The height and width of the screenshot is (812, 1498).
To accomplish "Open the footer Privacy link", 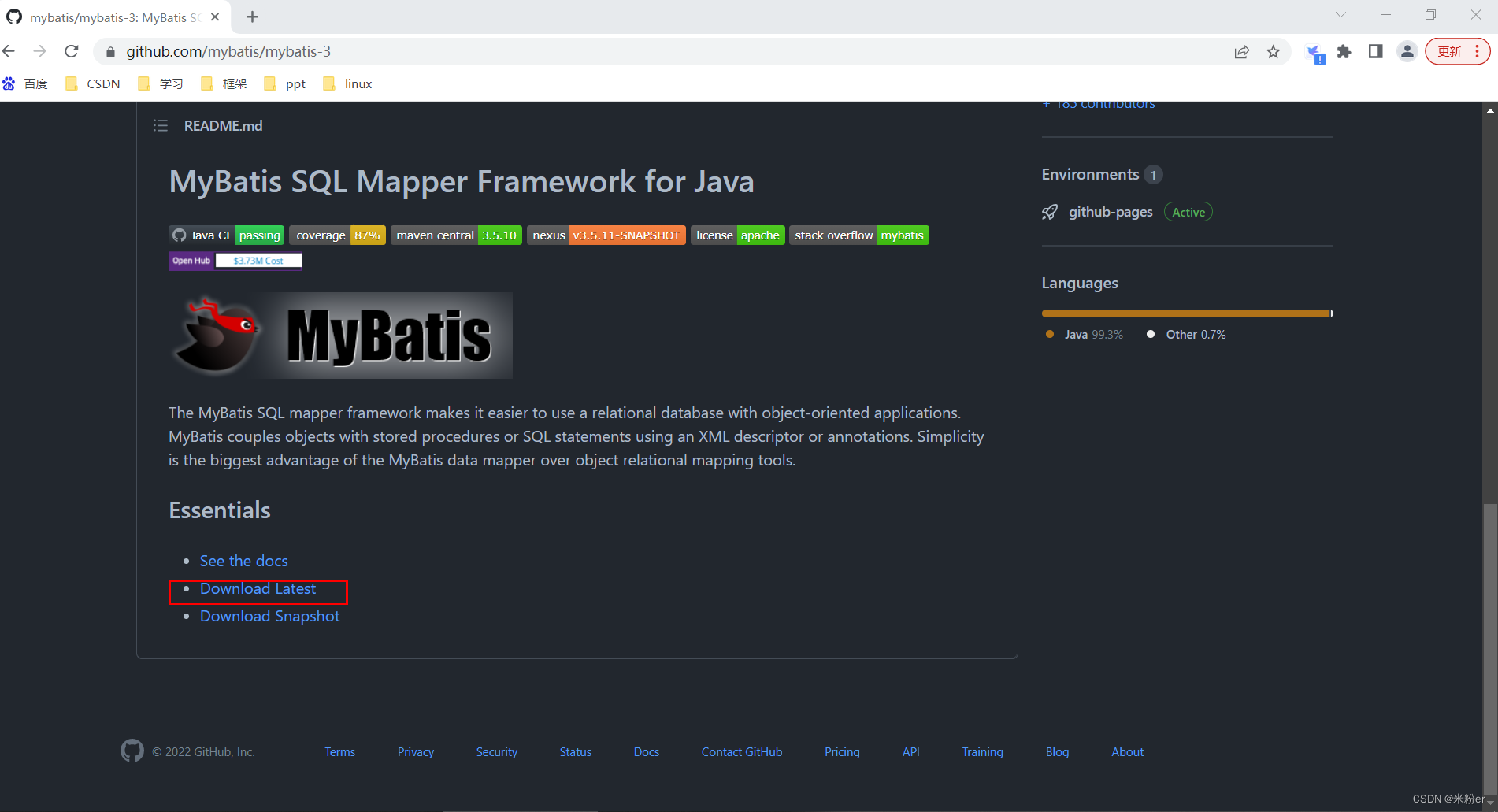I will point(416,751).
